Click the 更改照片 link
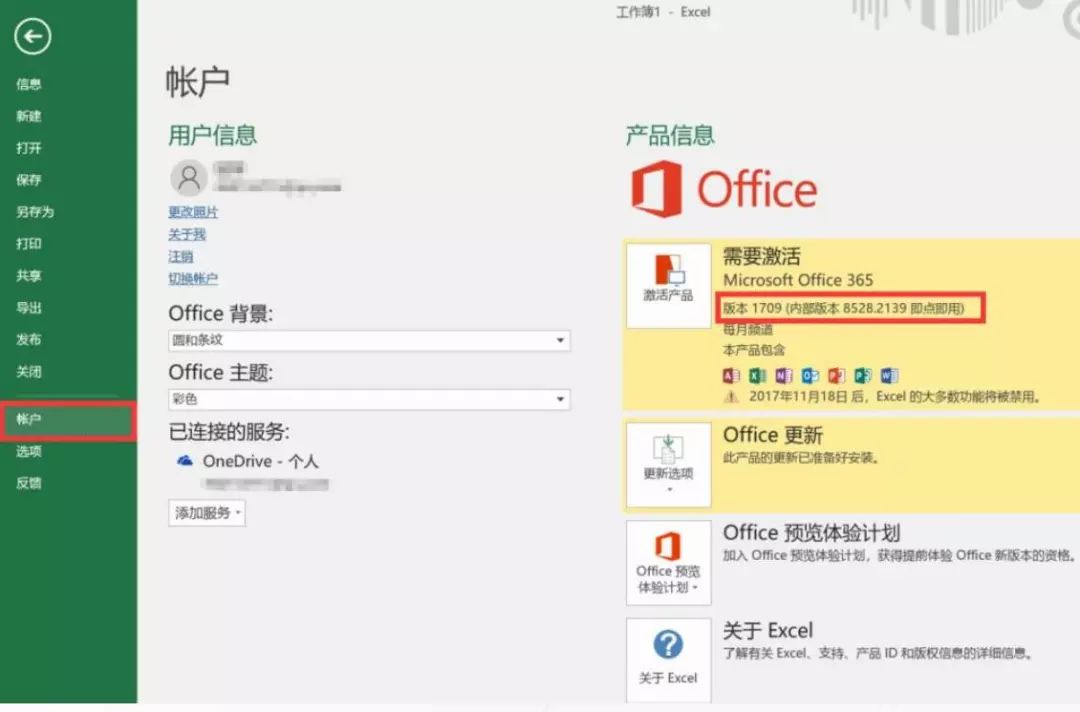This screenshot has height=712, width=1080. [x=193, y=212]
